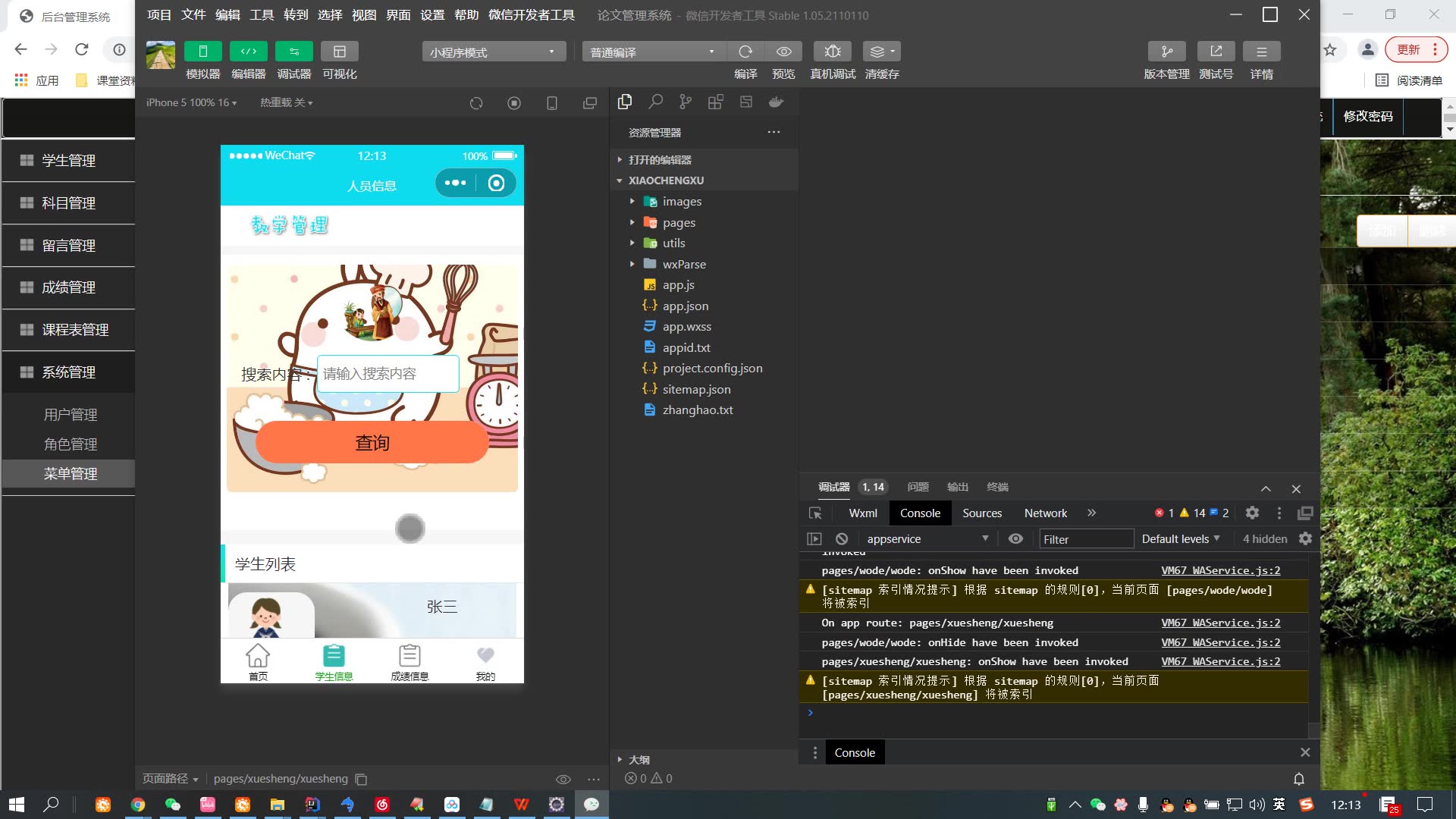Open the 版本管理 branch icon
This screenshot has width=1456, height=819.
click(1166, 52)
